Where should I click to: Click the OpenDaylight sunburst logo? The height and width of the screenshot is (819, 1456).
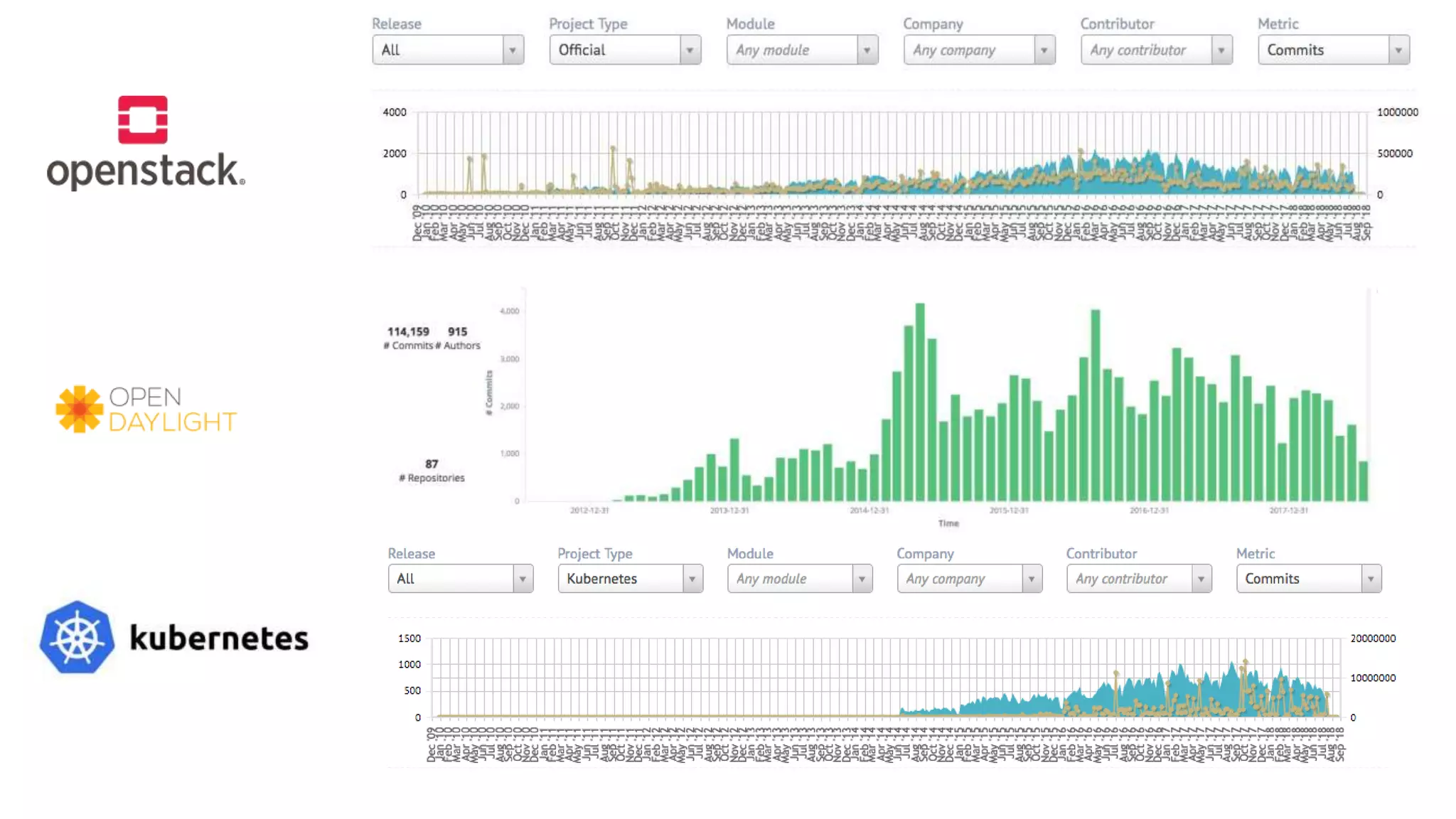[x=79, y=409]
